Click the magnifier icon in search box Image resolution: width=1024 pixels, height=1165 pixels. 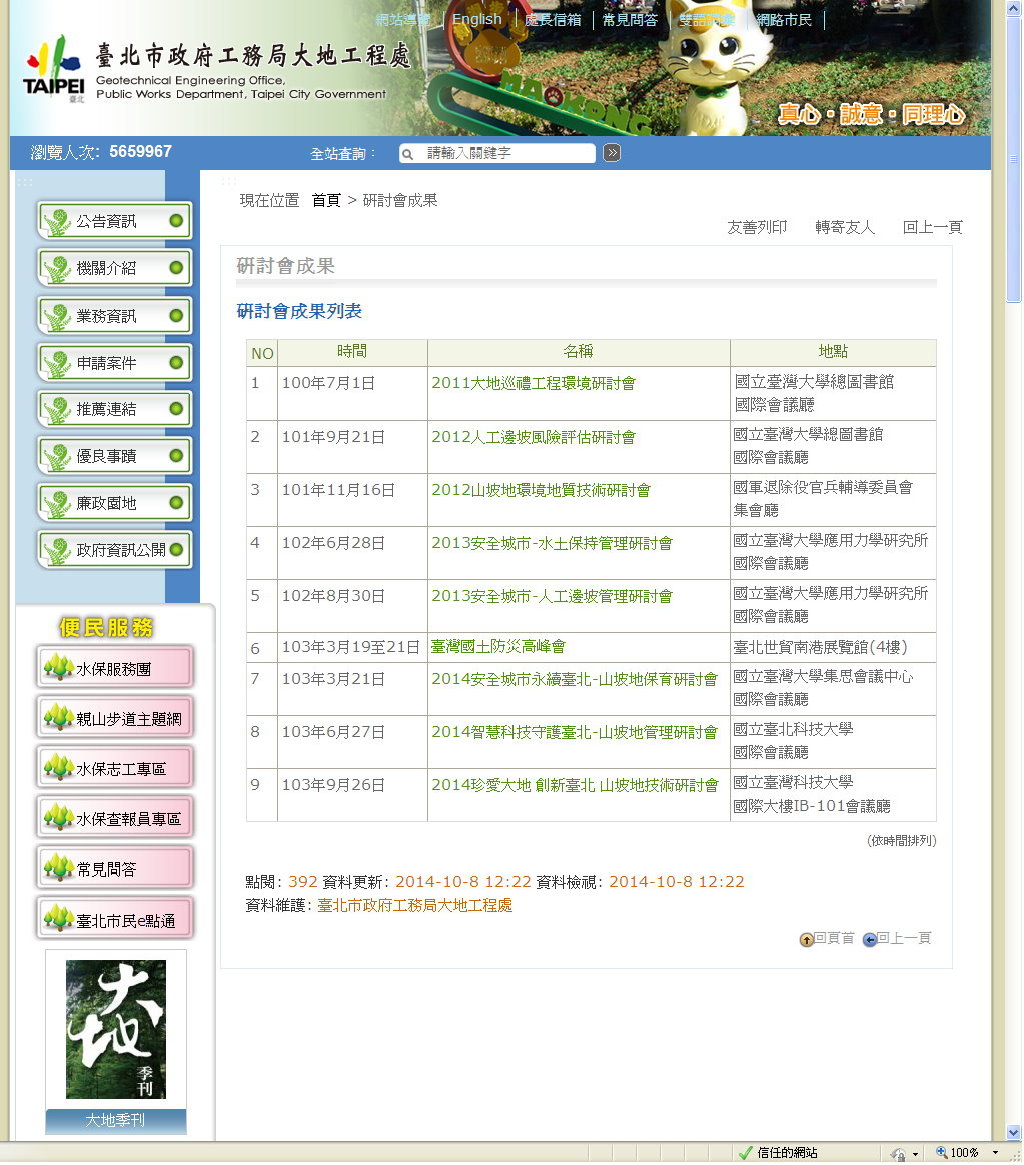coord(407,155)
